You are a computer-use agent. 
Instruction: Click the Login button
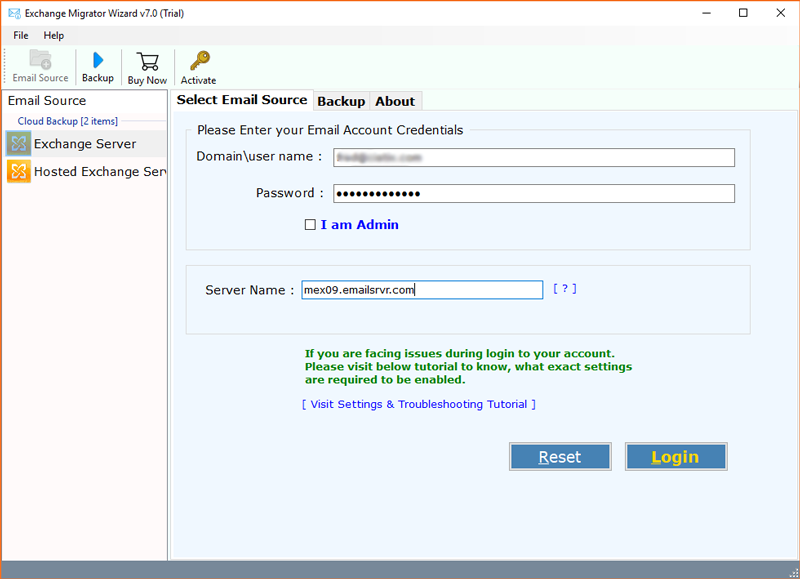(x=676, y=457)
